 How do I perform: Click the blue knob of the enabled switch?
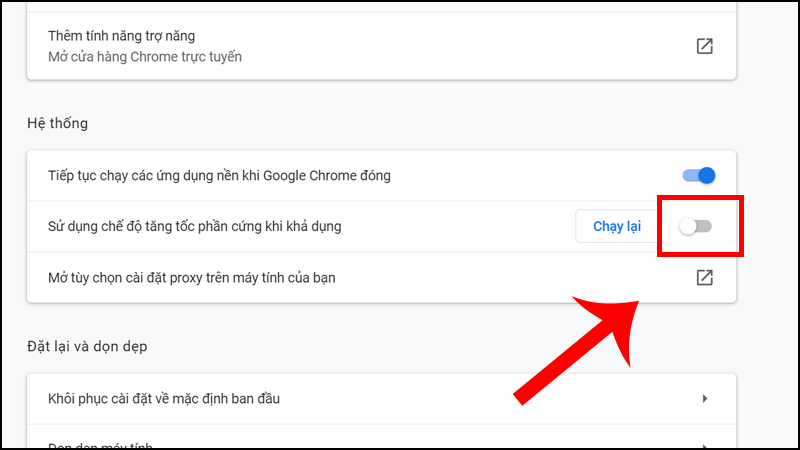click(x=707, y=176)
